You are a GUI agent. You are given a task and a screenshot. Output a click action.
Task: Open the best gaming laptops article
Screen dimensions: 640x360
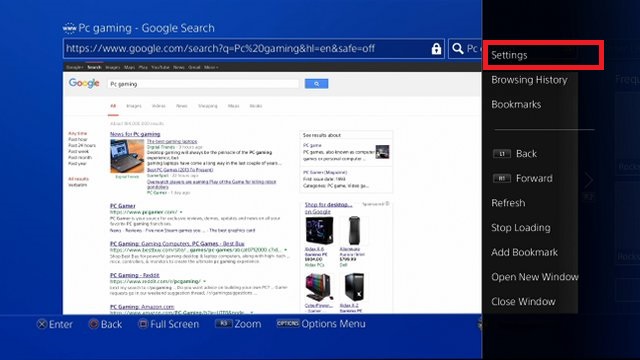(172, 141)
